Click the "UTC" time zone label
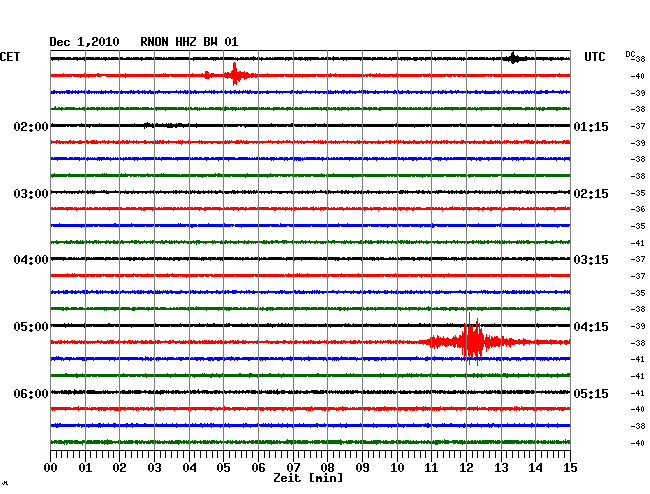650x494 pixels. [x=594, y=57]
